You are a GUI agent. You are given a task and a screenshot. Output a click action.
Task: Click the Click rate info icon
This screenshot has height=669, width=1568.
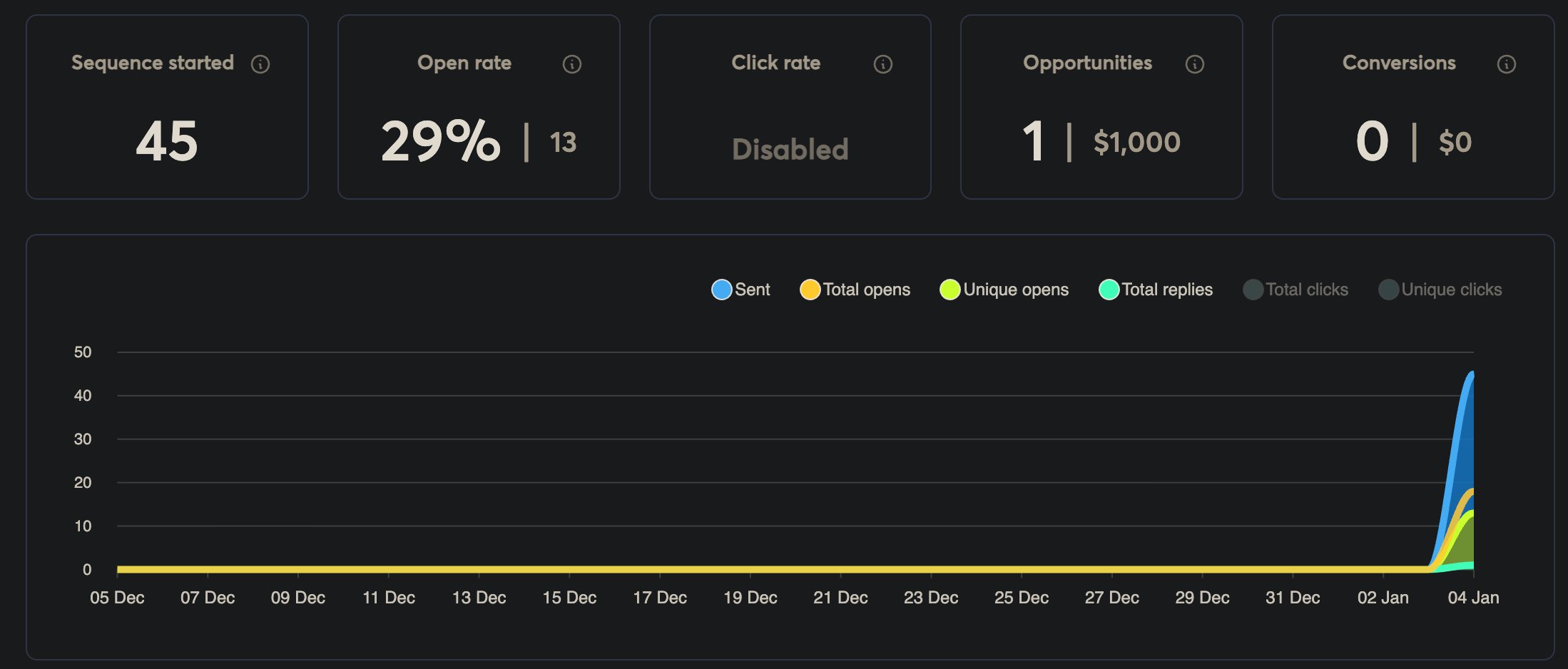(882, 64)
